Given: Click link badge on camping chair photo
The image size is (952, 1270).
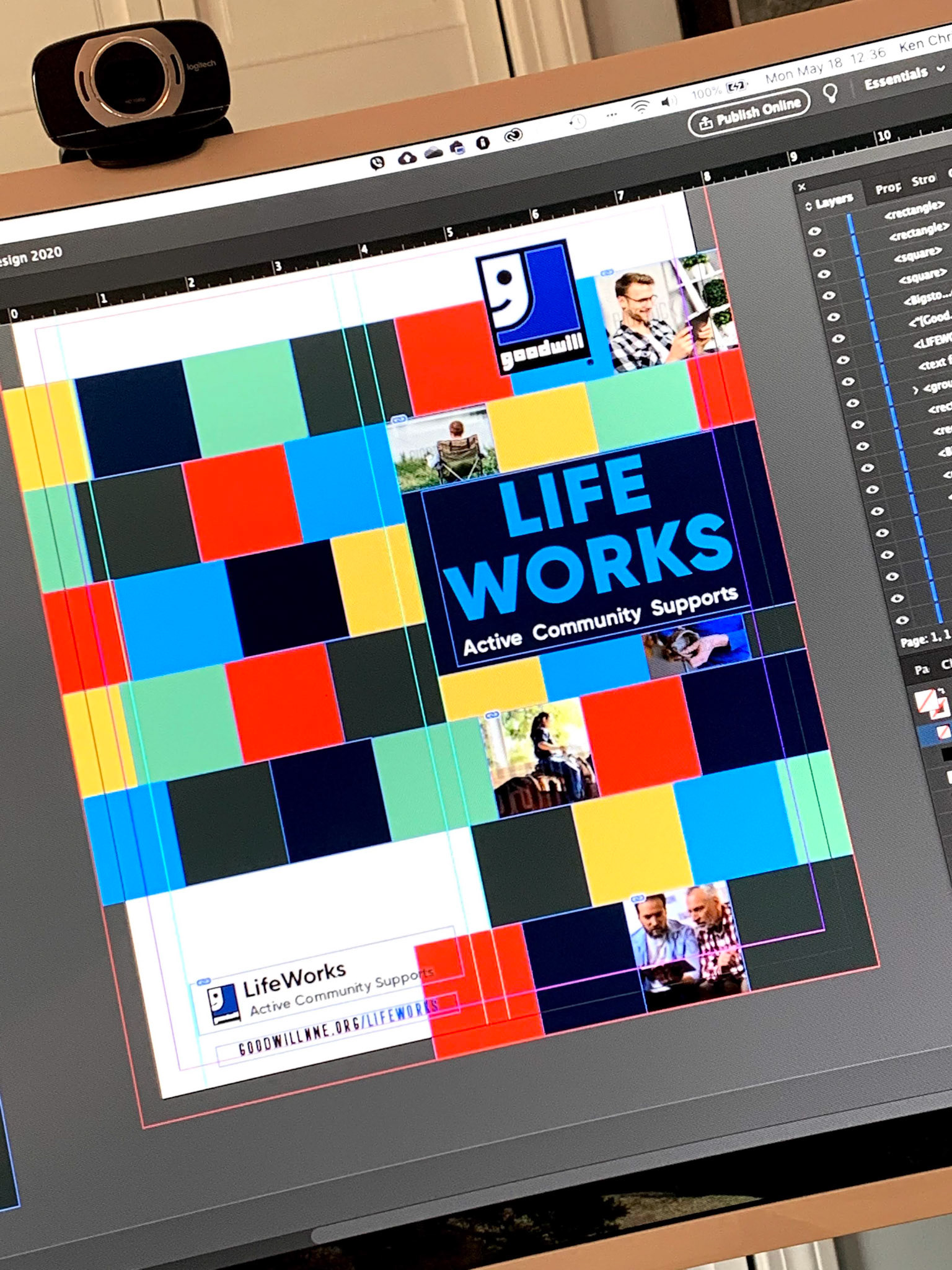Looking at the screenshot, I should click(399, 420).
